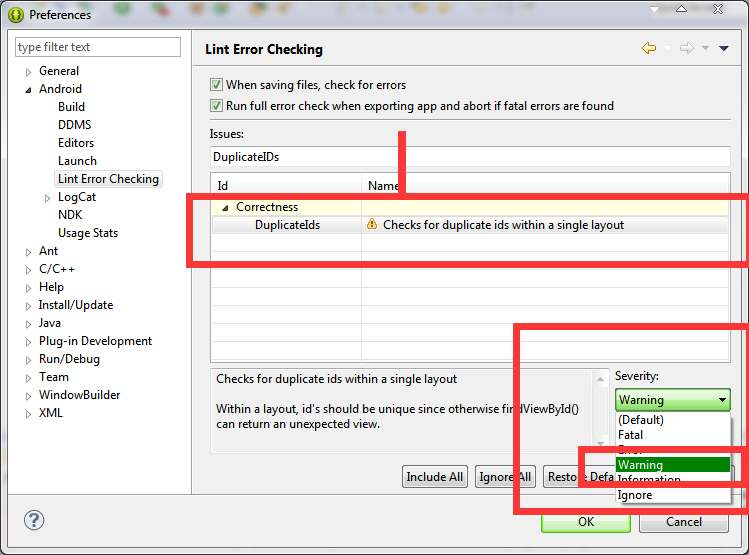Screen dimensions: 749x555
Task: Expand the General tree node
Action: pos(28,72)
